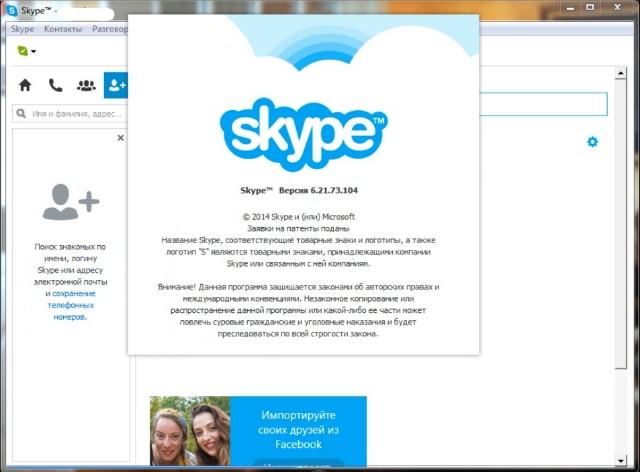640x472 pixels.
Task: Click the Facebook import friends banner
Action: (258, 431)
